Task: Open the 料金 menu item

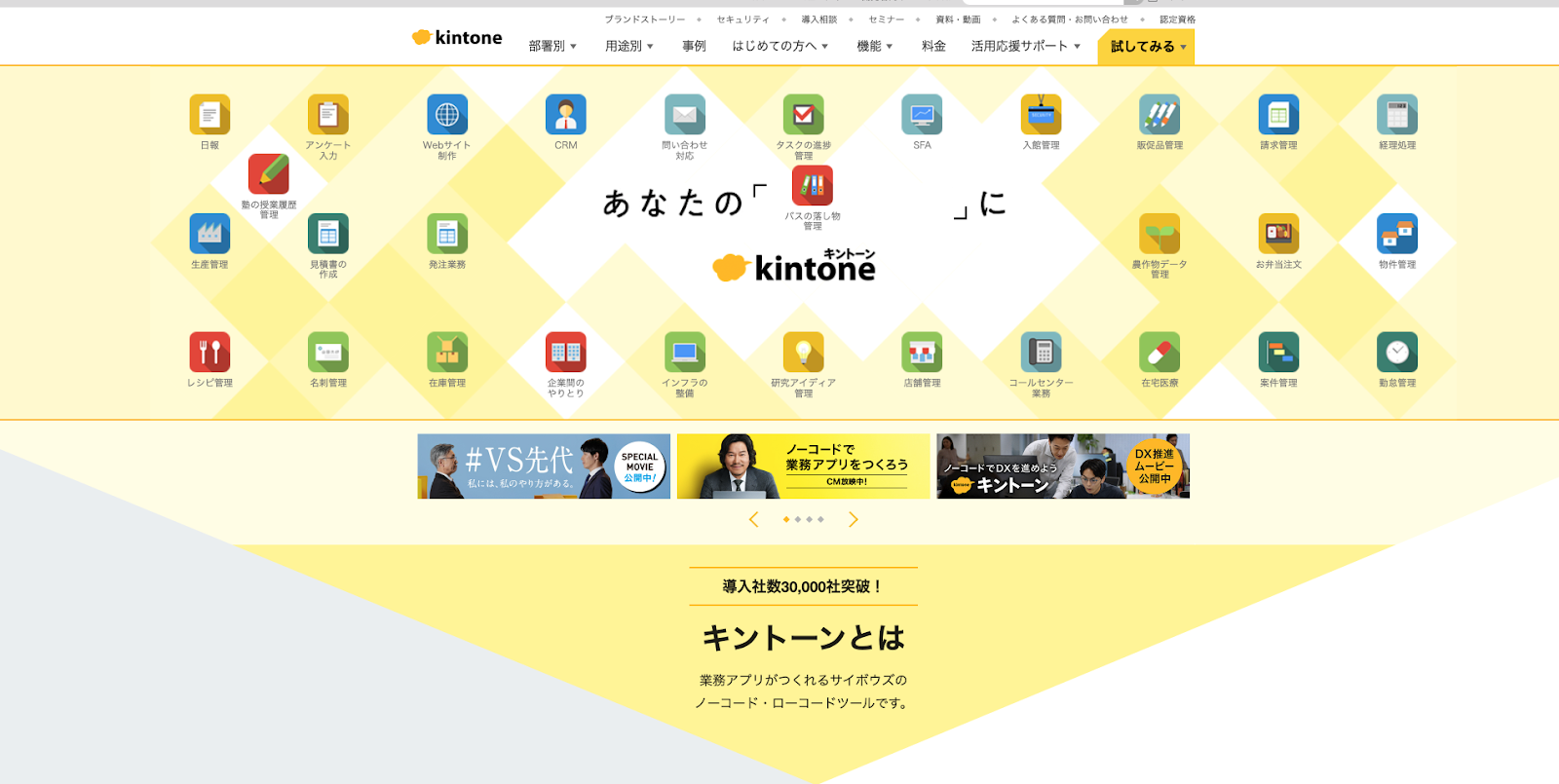Action: tap(933, 46)
